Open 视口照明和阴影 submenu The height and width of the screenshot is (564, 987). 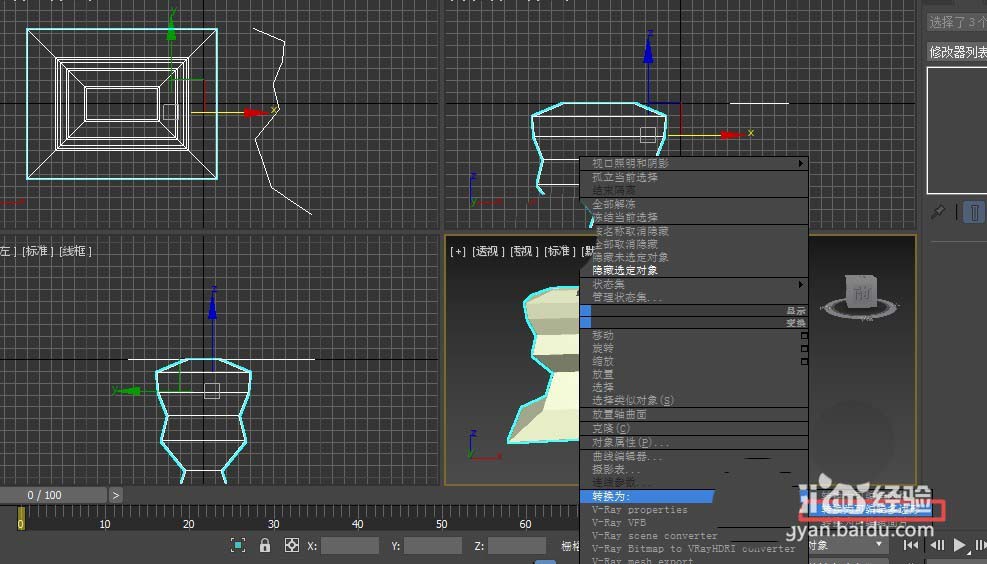pos(694,164)
